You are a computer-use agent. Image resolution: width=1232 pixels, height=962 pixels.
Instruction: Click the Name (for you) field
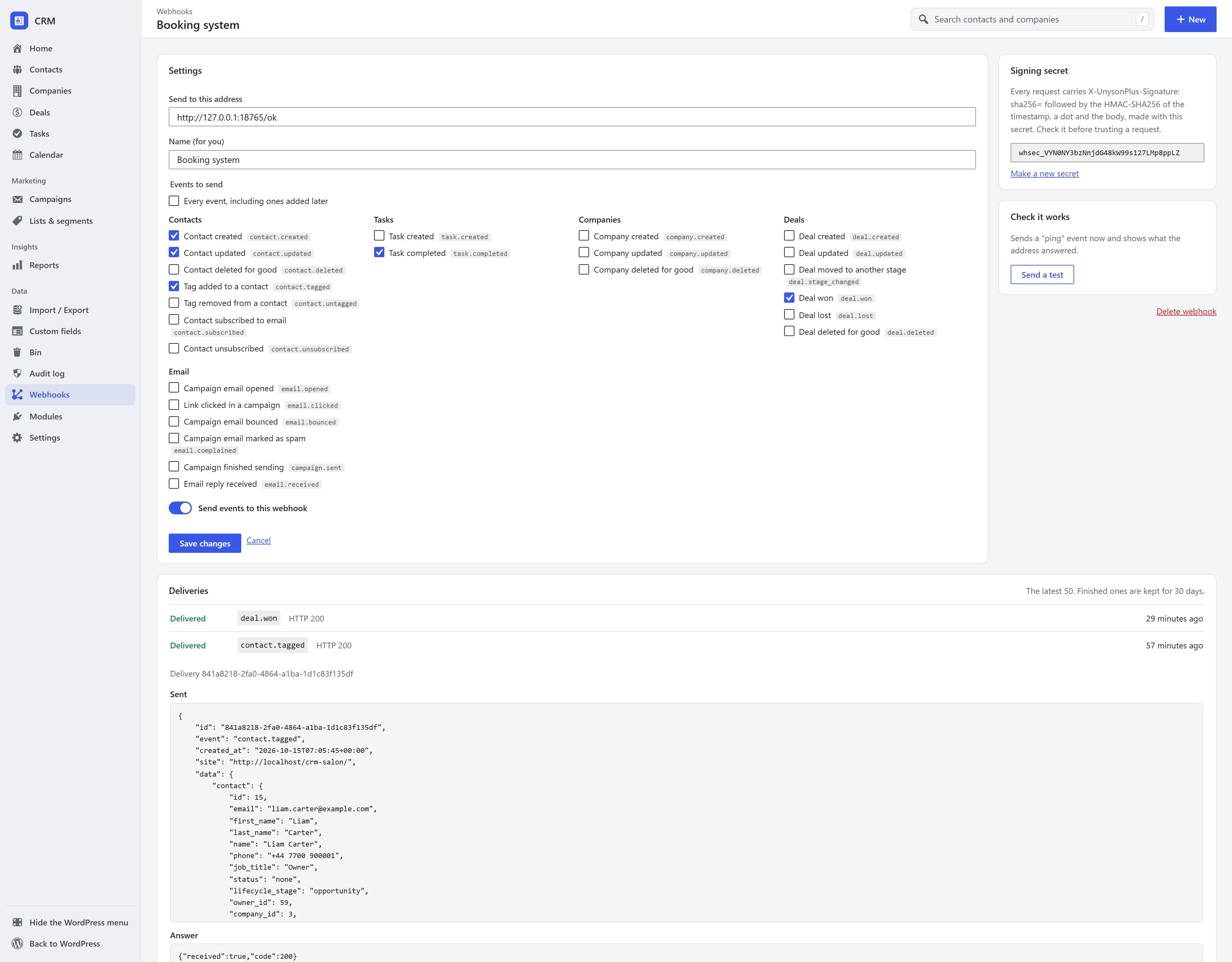pos(572,160)
